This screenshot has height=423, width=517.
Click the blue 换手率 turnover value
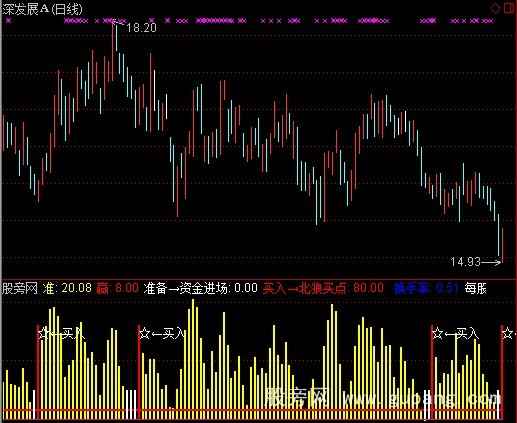[x=426, y=288]
